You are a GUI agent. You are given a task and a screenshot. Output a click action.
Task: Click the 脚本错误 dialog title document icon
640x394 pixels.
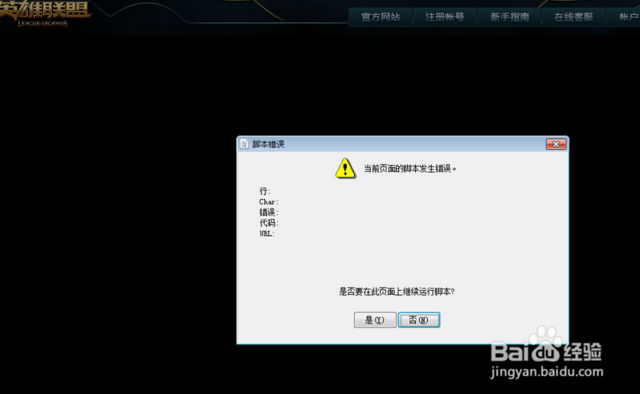pos(244,144)
